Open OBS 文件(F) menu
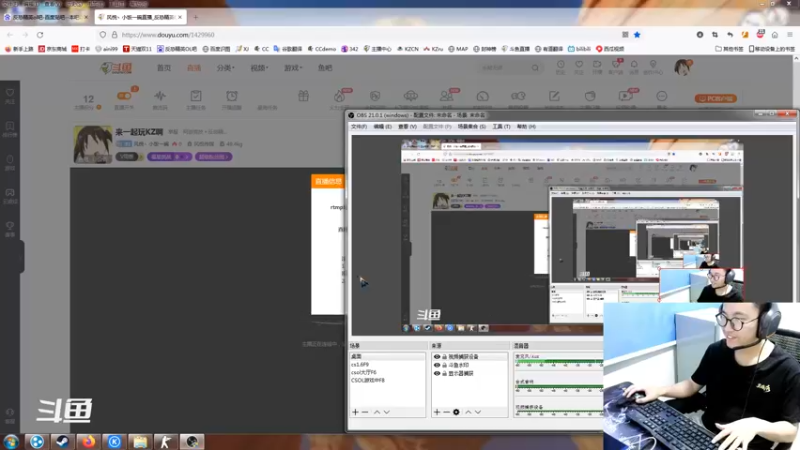Viewport: 800px width, 450px height. [x=359, y=126]
